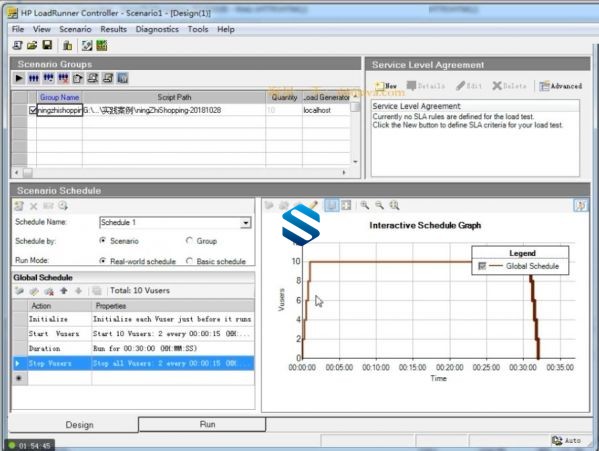
Task: Click the View Script icon in Scenario Groups
Action: 108,79
